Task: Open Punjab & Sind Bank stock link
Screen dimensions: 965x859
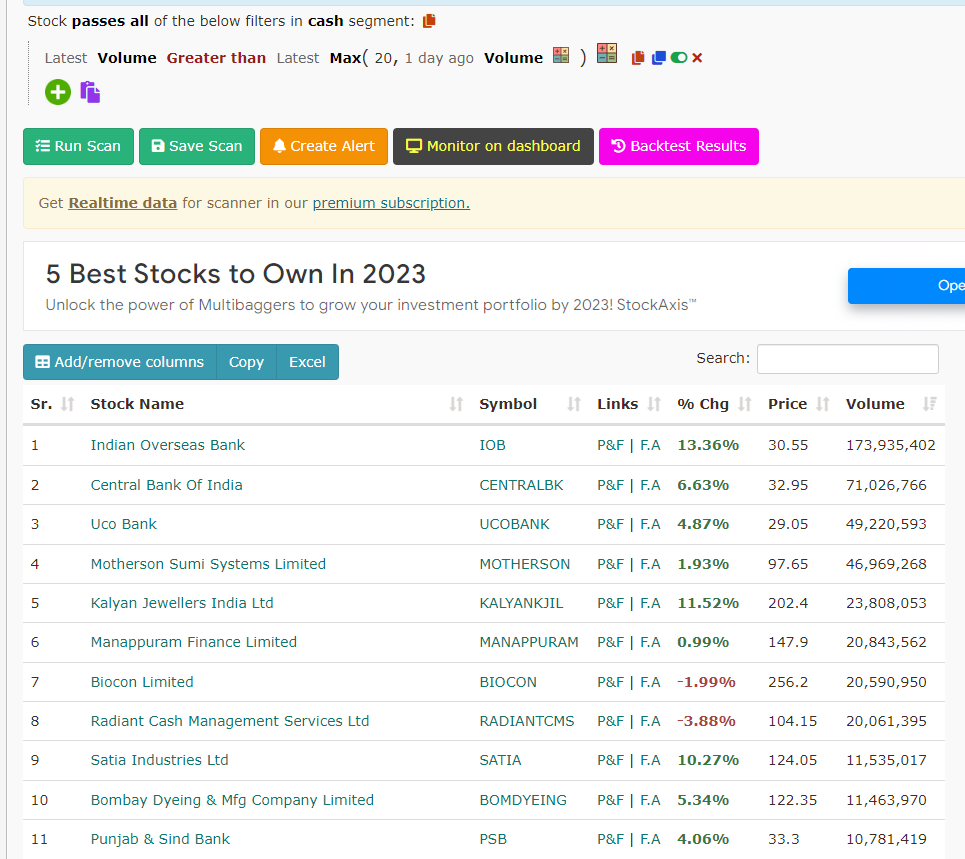Action: coord(160,839)
